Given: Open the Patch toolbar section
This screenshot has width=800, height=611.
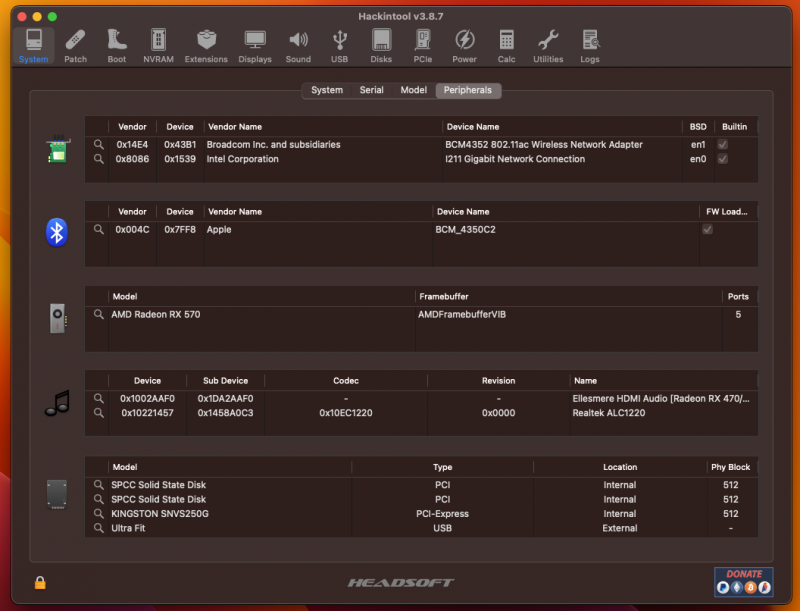Looking at the screenshot, I should click(75, 45).
